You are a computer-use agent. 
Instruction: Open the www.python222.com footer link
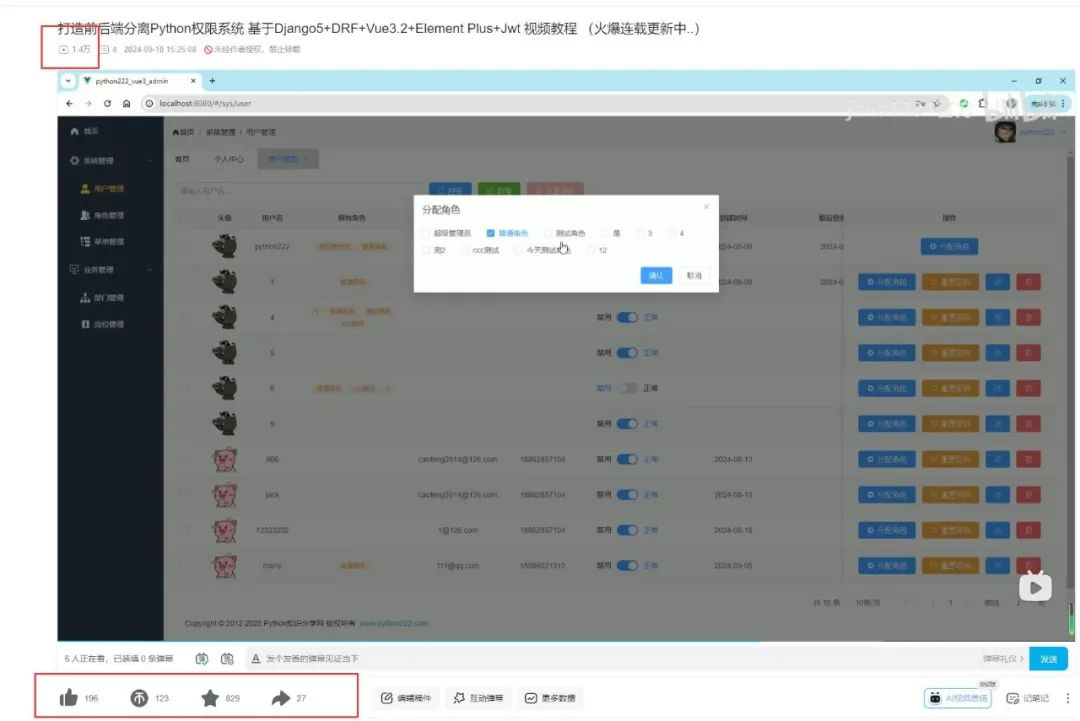pos(394,623)
